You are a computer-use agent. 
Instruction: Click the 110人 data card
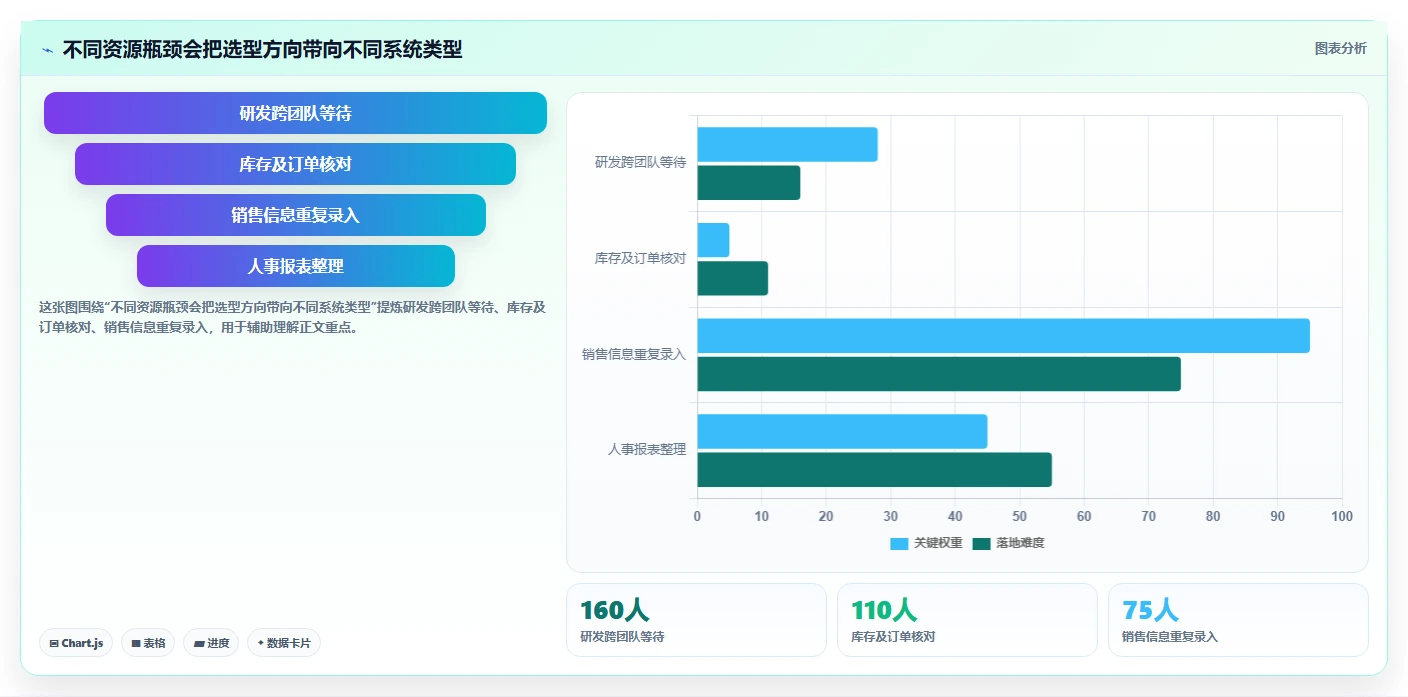pyautogui.click(x=967, y=620)
